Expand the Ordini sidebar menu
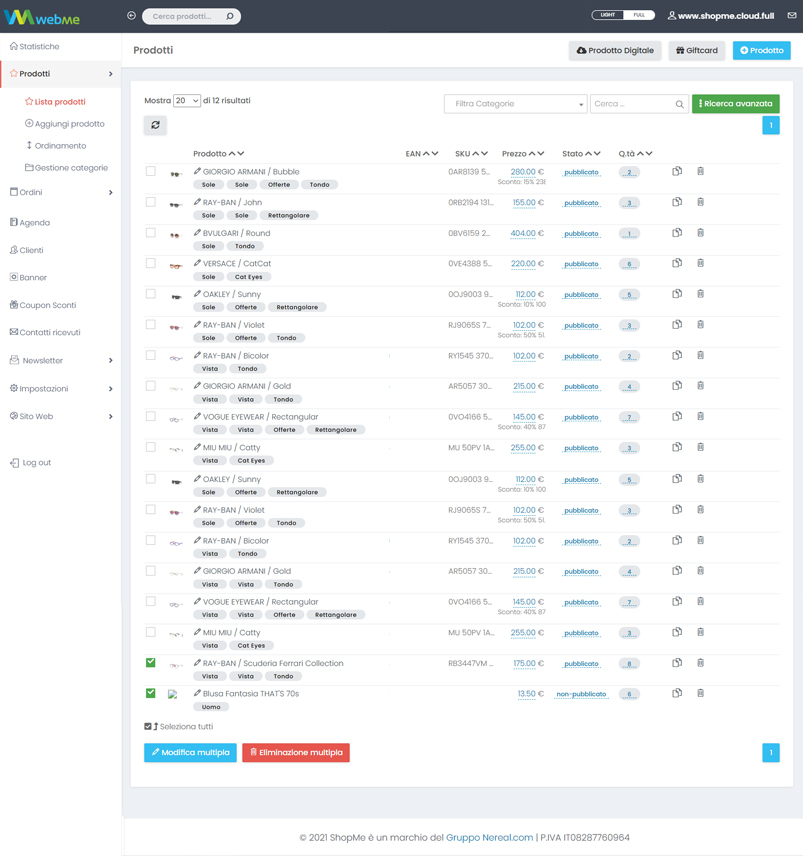 (60, 192)
